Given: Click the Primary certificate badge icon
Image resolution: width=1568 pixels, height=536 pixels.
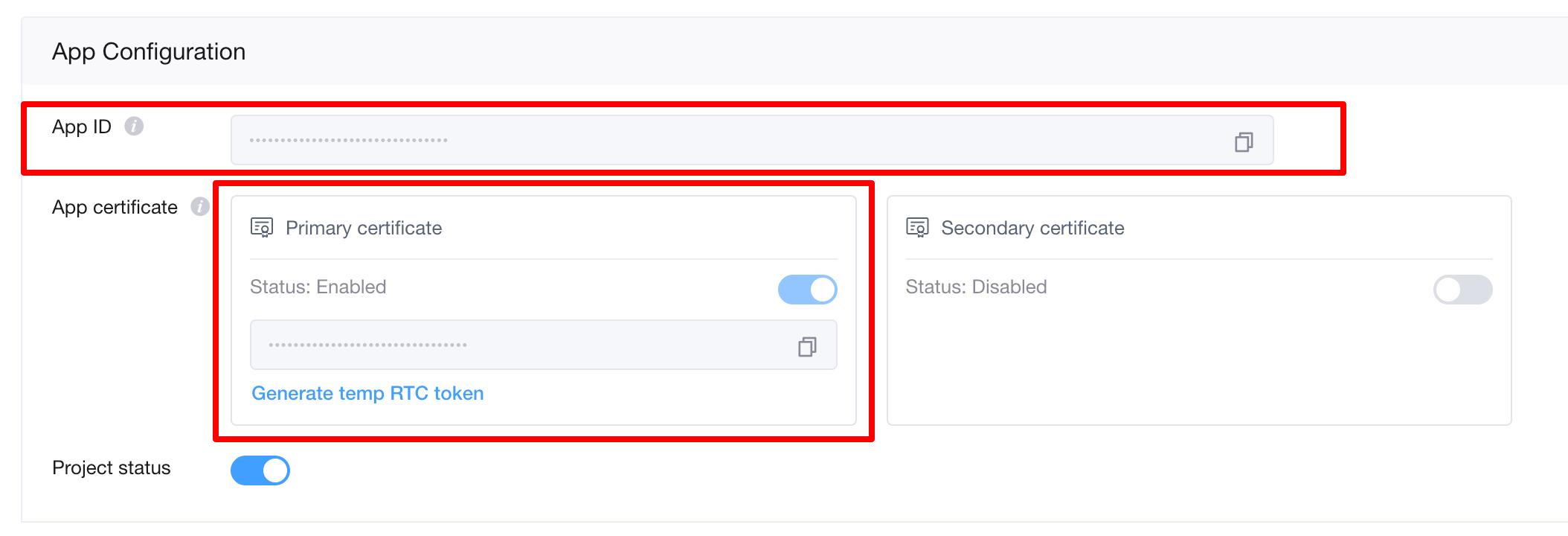Looking at the screenshot, I should pyautogui.click(x=262, y=227).
